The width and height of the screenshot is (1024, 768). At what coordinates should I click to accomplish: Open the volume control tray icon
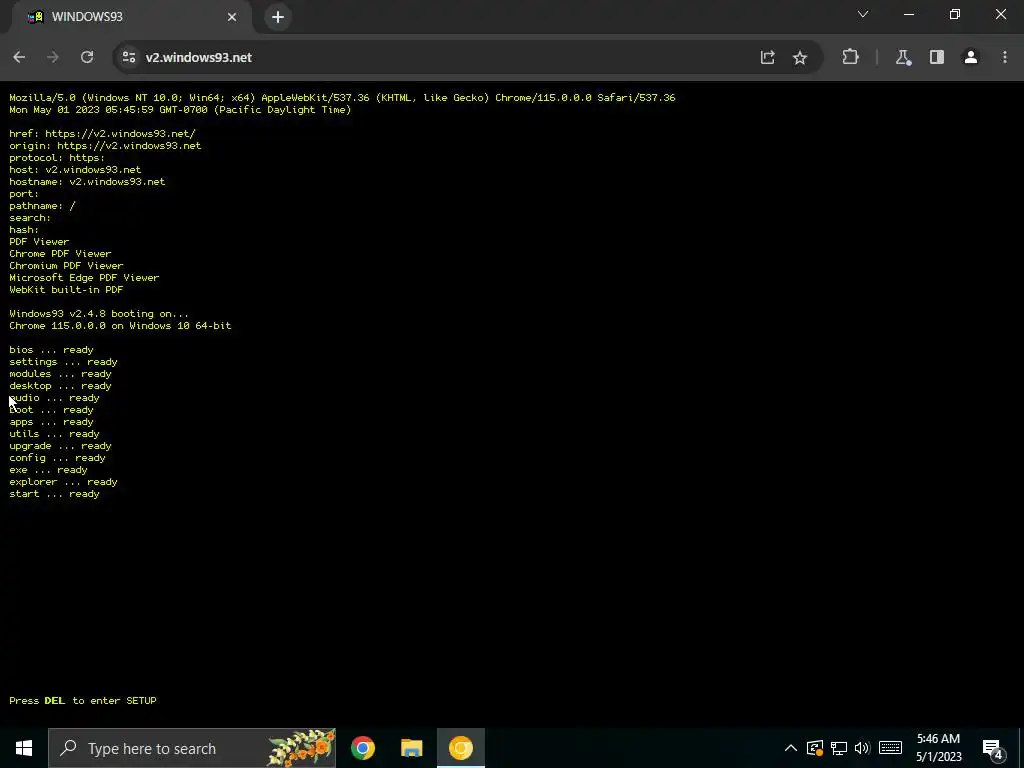pyautogui.click(x=862, y=748)
